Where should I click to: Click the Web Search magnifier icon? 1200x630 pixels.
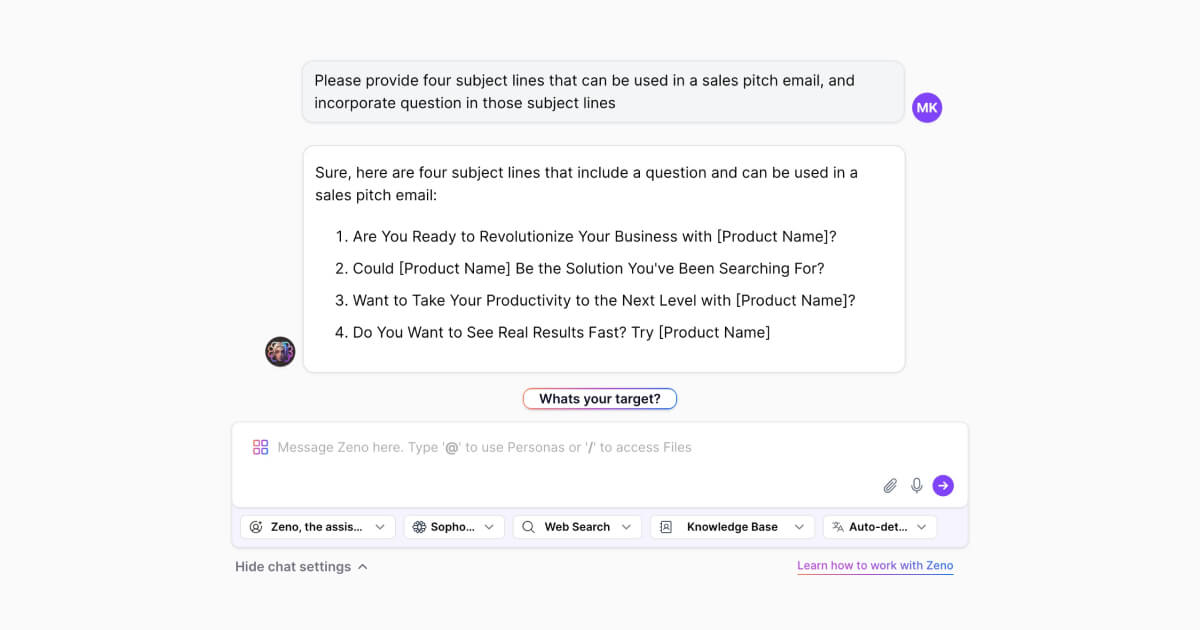[528, 527]
